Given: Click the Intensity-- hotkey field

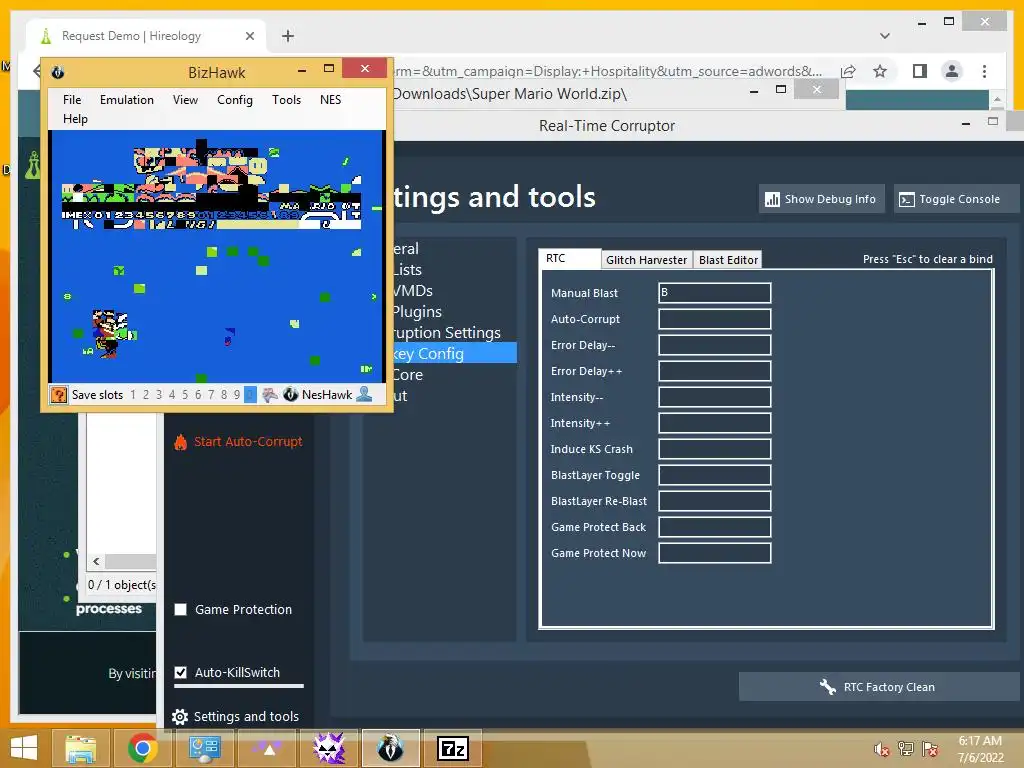Looking at the screenshot, I should pos(714,397).
